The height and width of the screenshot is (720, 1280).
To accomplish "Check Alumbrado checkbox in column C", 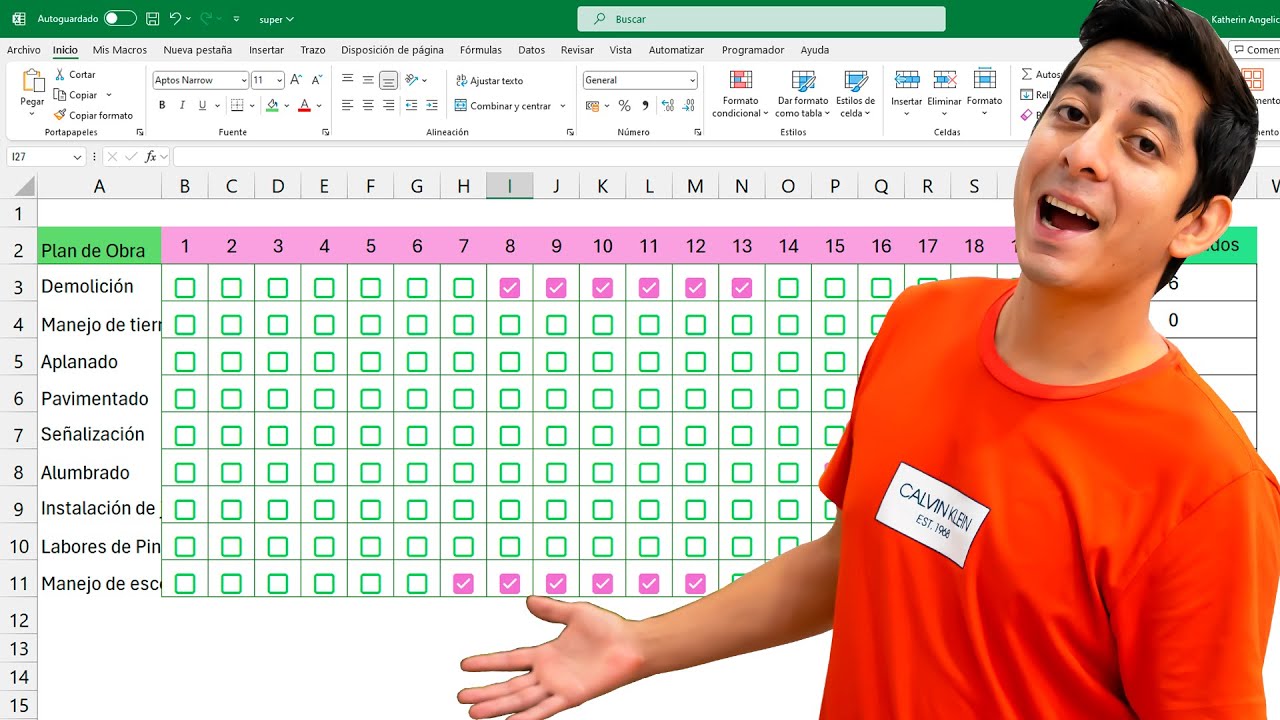I will click(231, 473).
